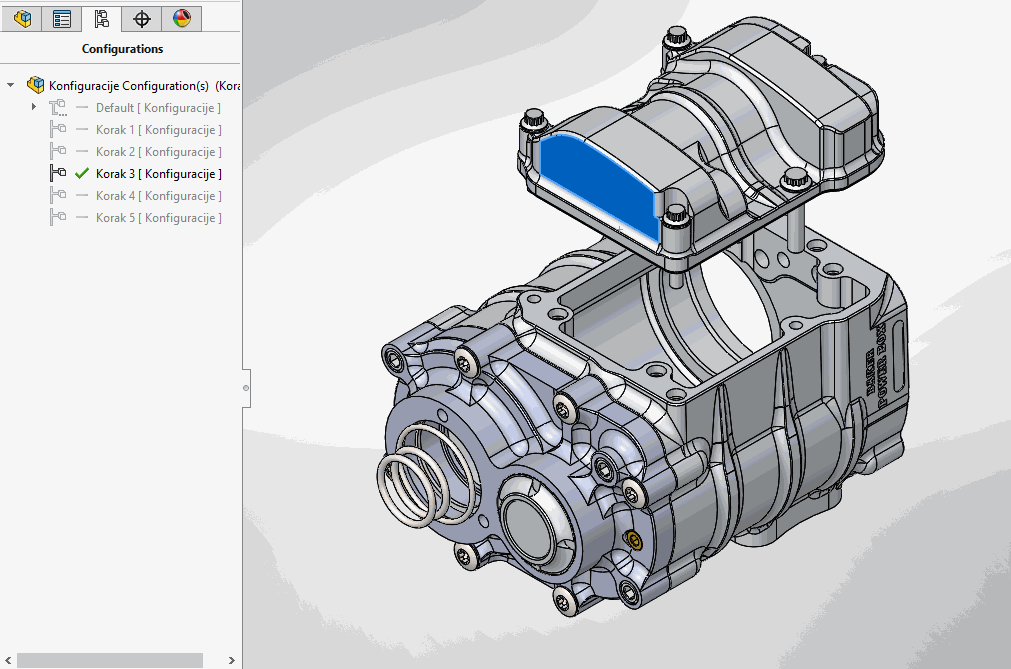Open the DisplayManager color ball tab
Viewport: 1011px width, 669px height.
[181, 18]
